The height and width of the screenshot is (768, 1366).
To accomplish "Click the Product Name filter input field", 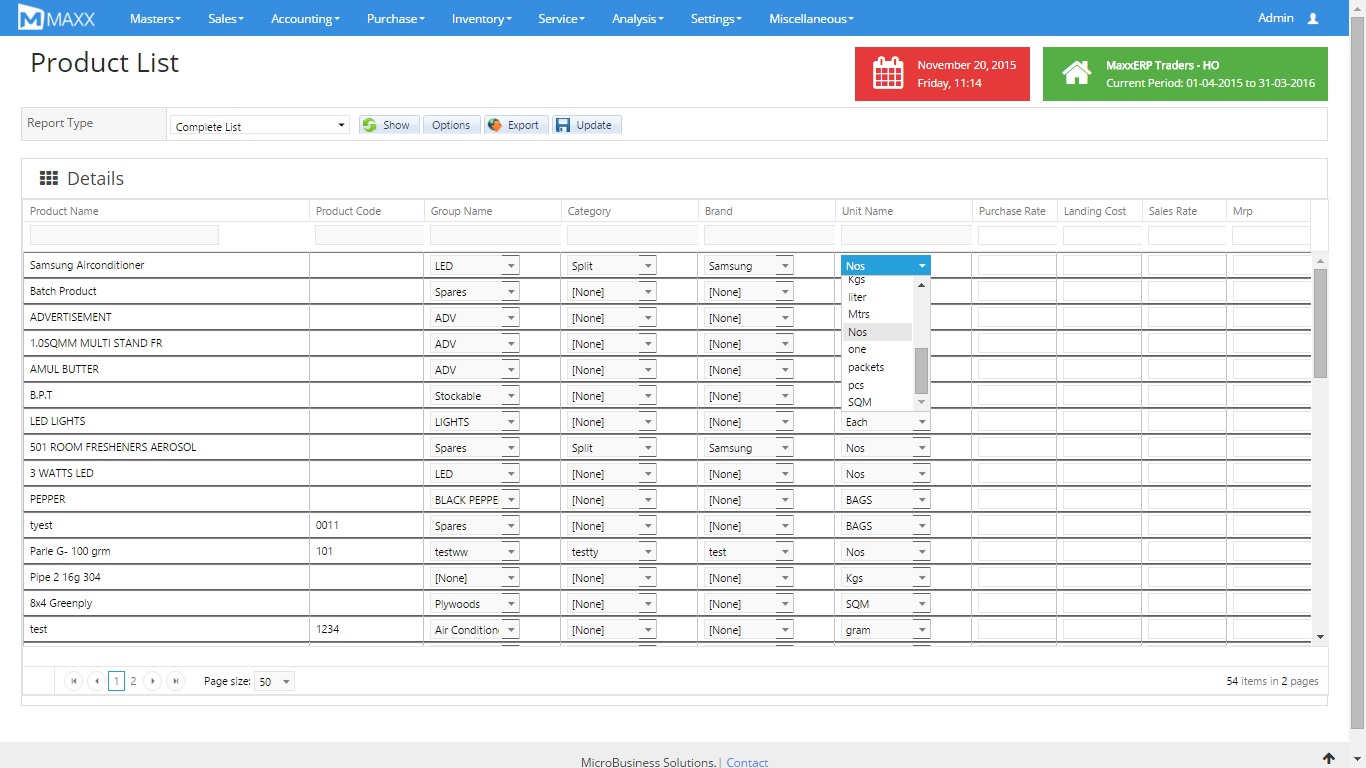I will pos(124,235).
